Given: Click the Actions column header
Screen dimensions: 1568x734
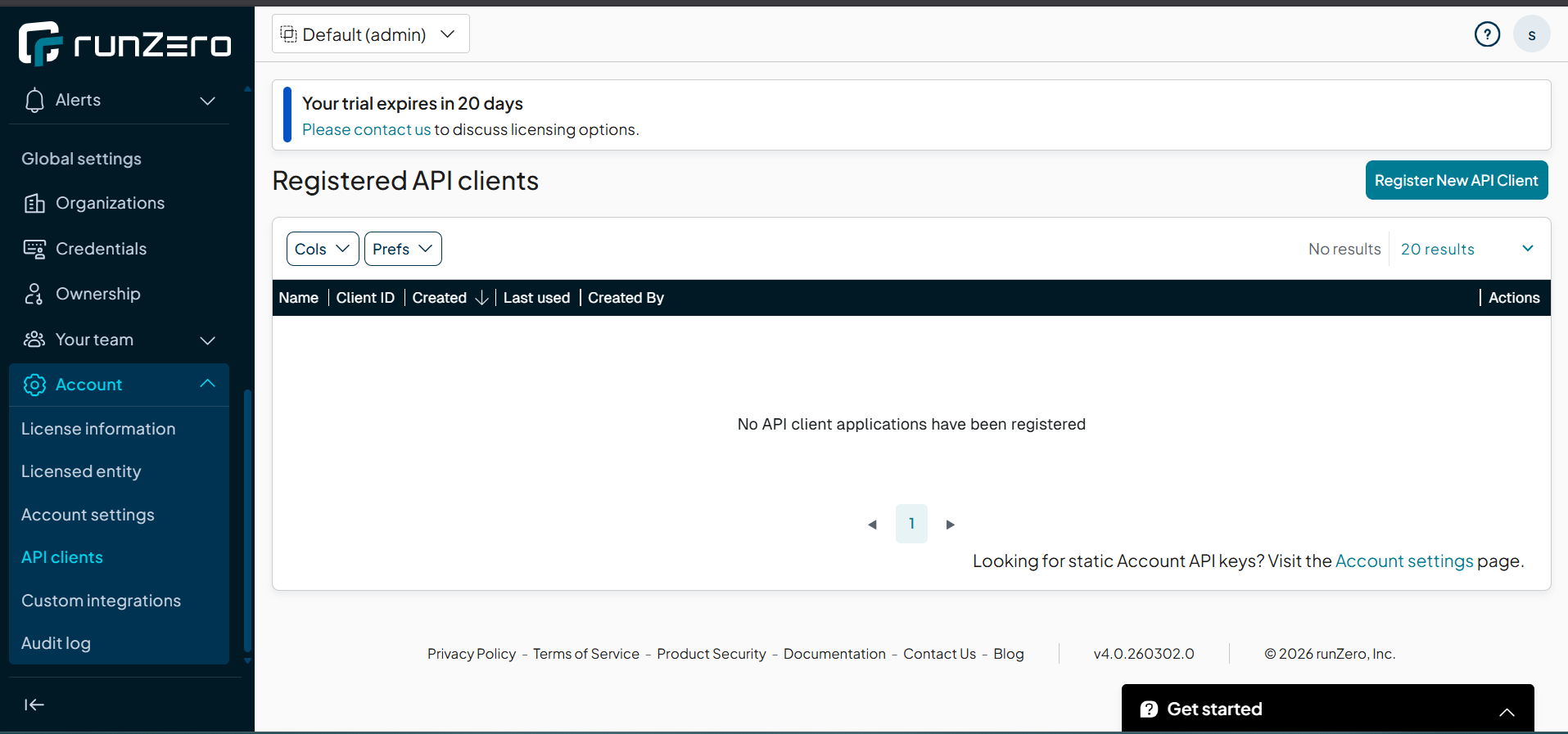Looking at the screenshot, I should click(1514, 298).
